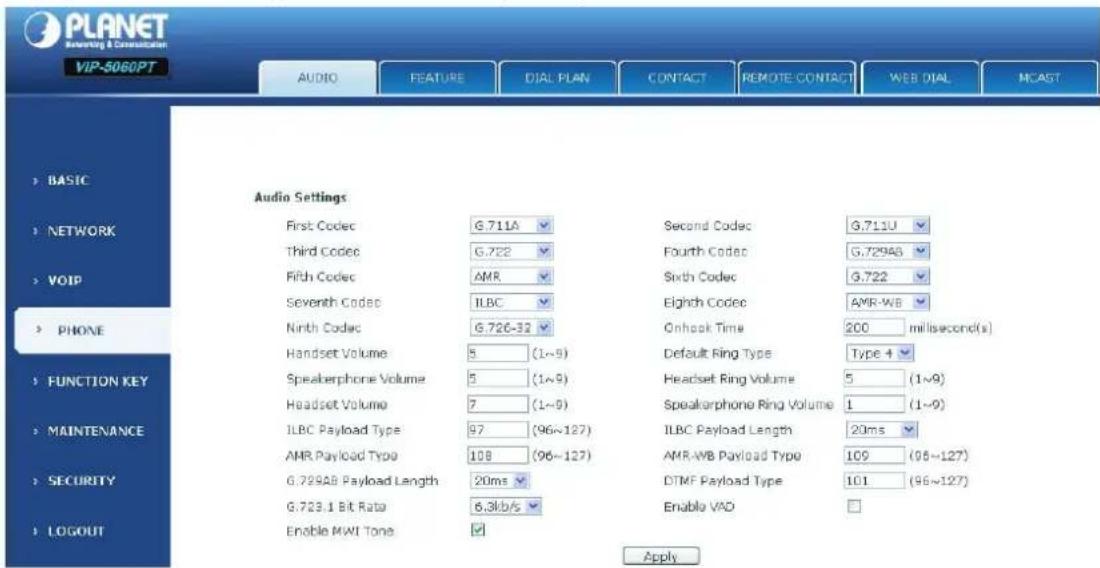Expand the G.723.1 Bit Rate dropdown
This screenshot has height=568, width=1100.
(504, 506)
